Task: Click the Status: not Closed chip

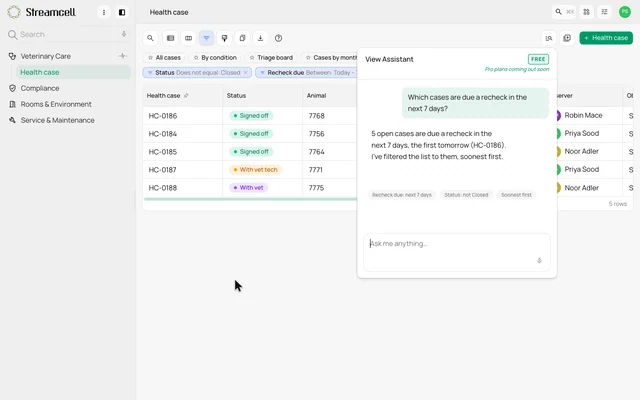Action: 466,195
